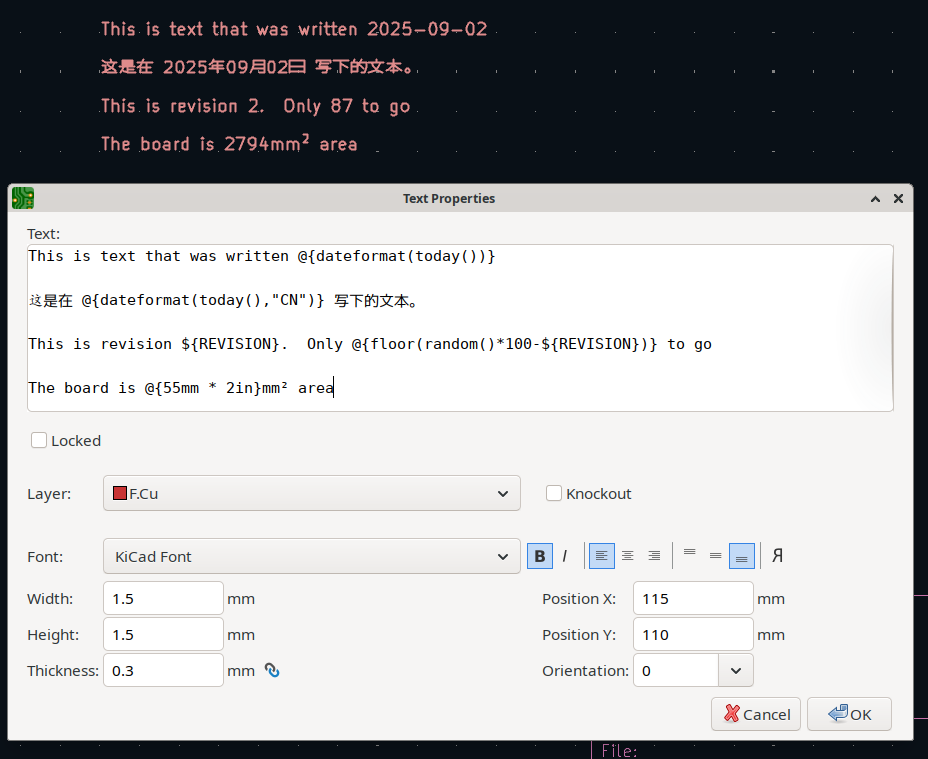The image size is (928, 759).
Task: Open the Layer dropdown showing F.Cu
Action: 312,493
